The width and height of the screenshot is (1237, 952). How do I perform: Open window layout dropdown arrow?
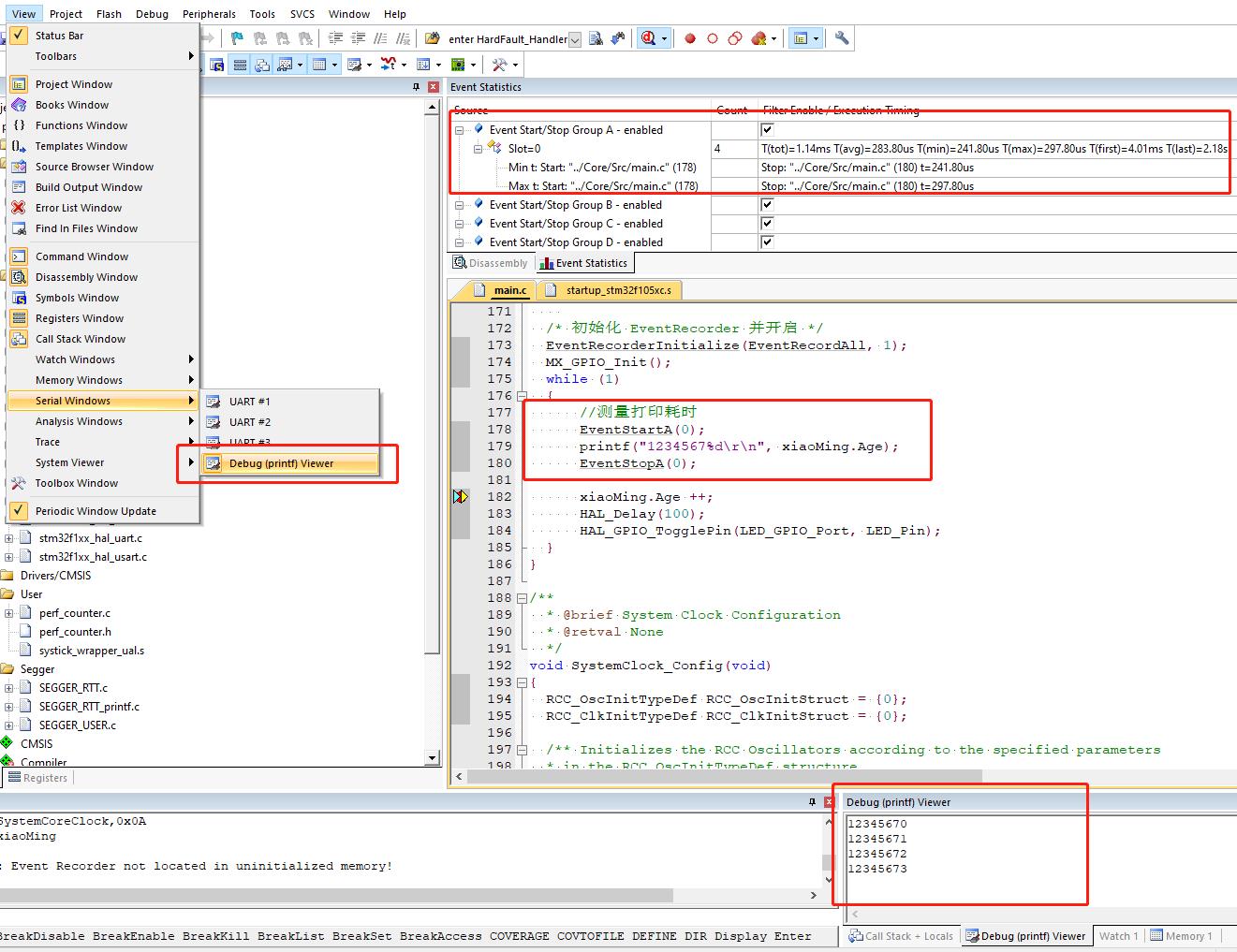click(817, 39)
